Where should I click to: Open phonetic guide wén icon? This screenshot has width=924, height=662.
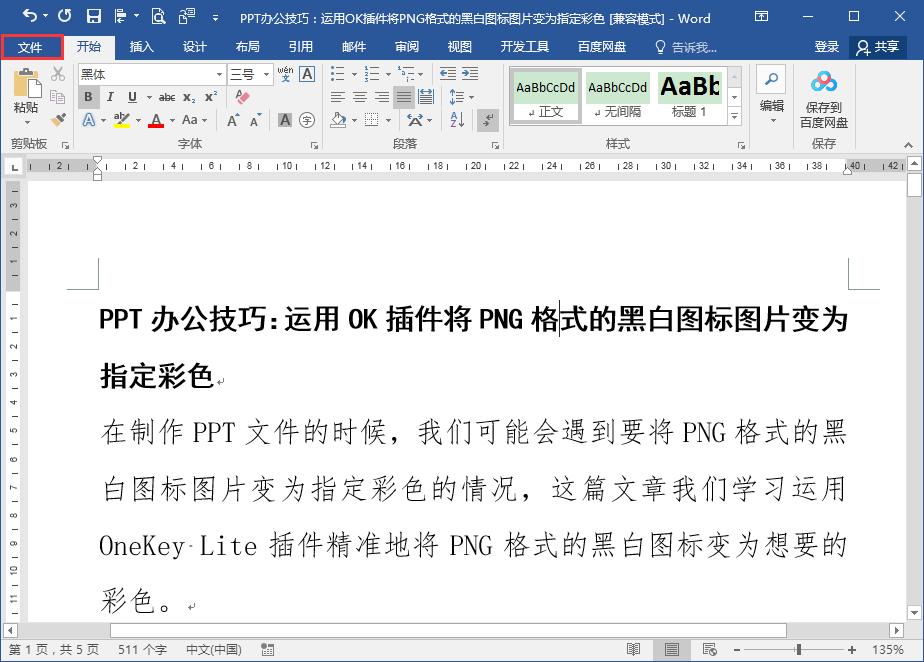point(285,74)
